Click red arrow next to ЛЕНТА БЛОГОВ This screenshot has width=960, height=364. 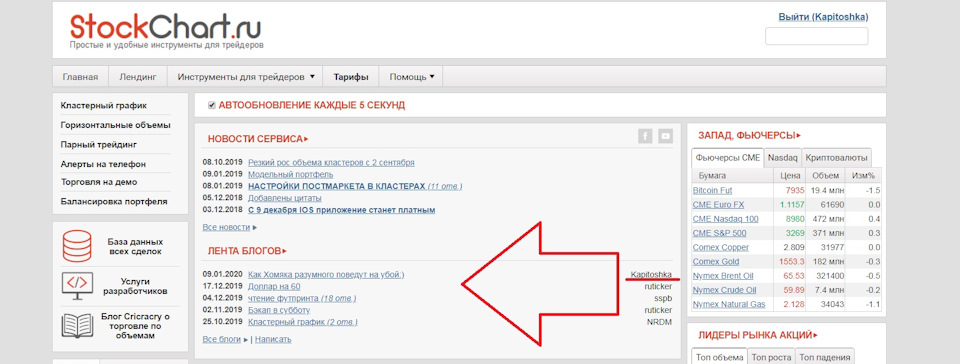click(285, 251)
